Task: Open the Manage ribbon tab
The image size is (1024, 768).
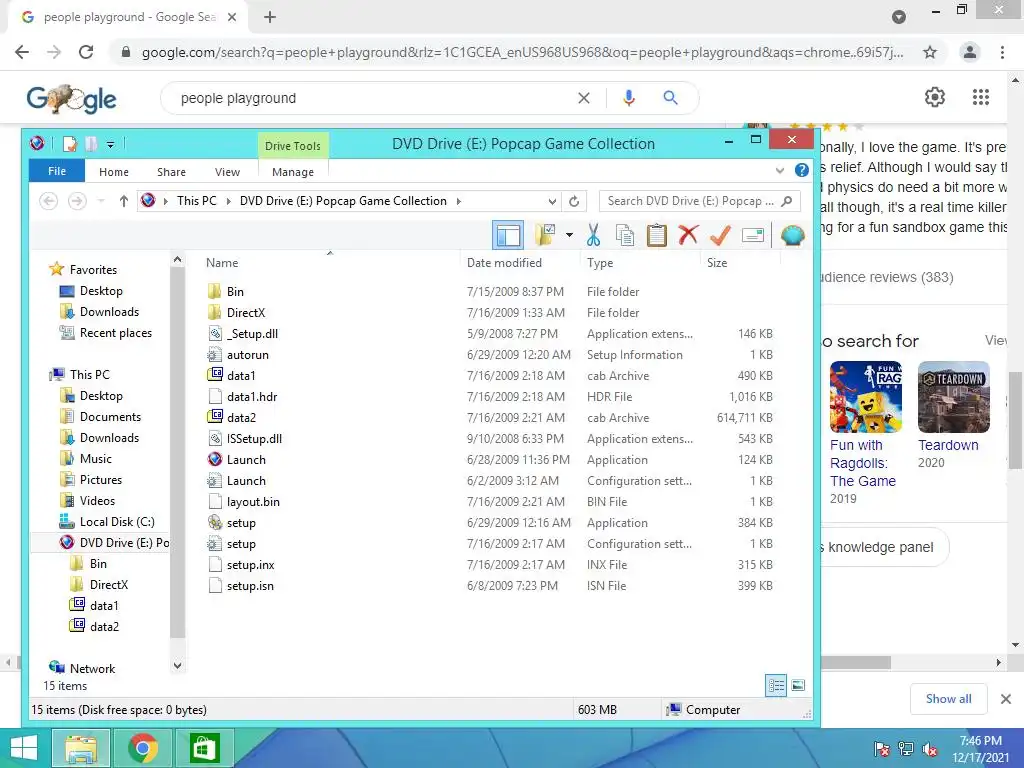Action: [x=293, y=172]
